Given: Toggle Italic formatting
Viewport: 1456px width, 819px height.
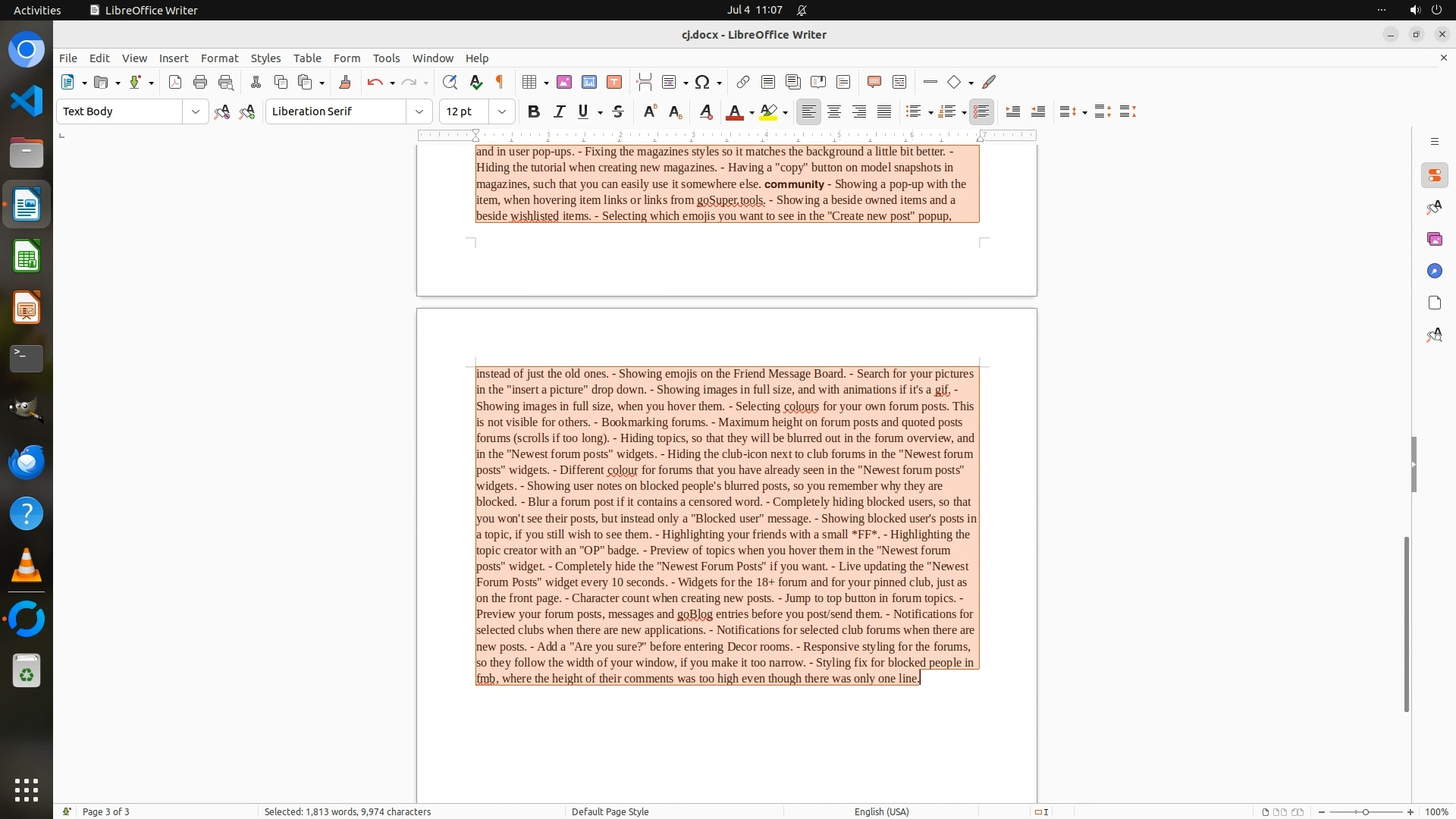Looking at the screenshot, I should point(559,111).
